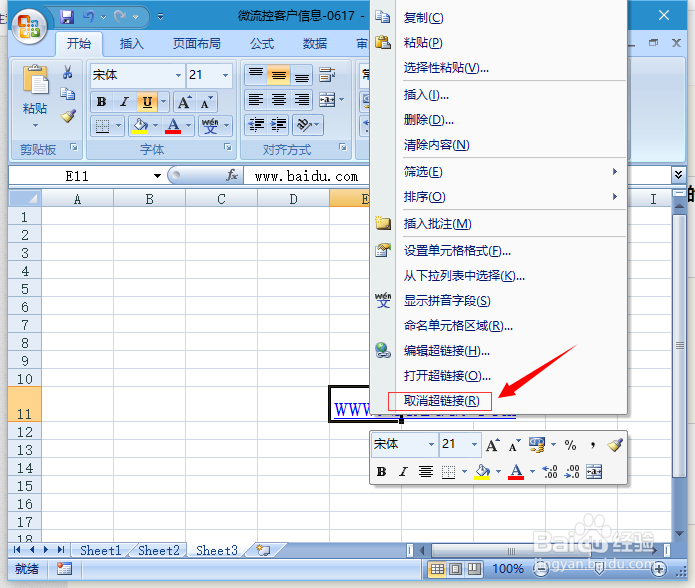
Task: Set bottom vertical alignment
Action: [302, 74]
